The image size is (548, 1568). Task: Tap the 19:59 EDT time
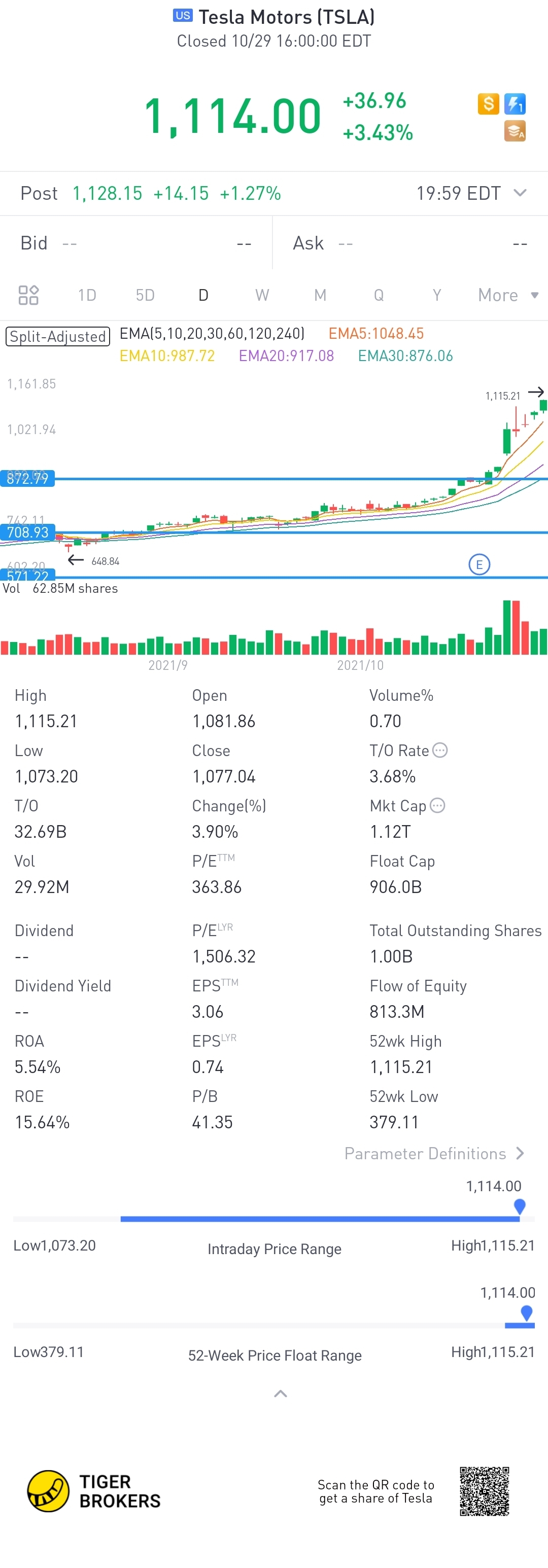click(459, 194)
